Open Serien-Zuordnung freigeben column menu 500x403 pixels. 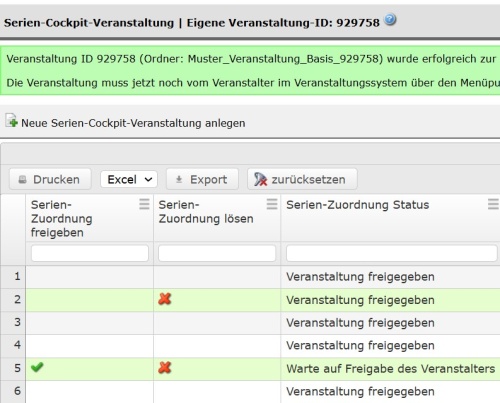click(x=144, y=204)
